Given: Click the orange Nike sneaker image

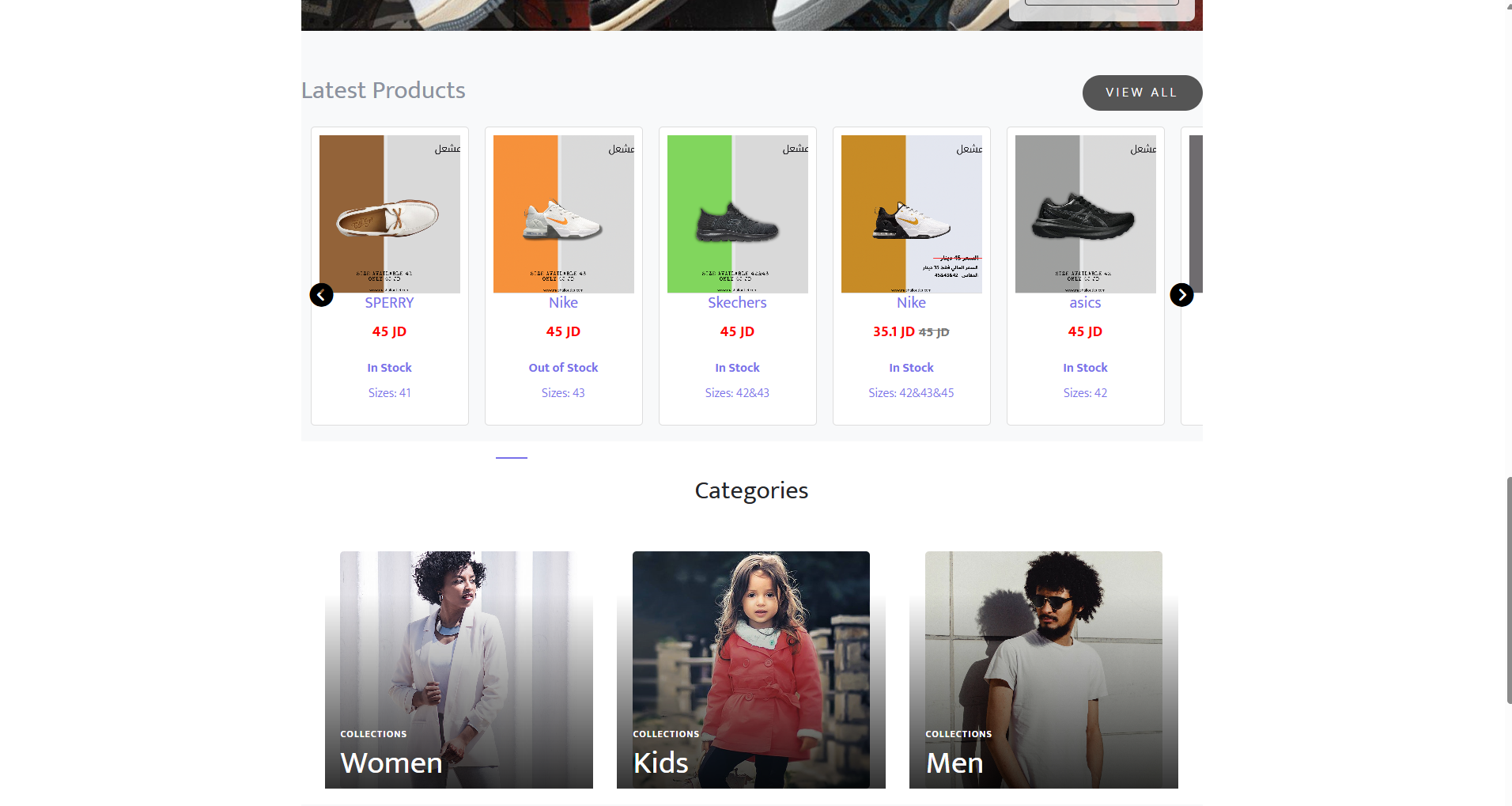Looking at the screenshot, I should [x=563, y=214].
